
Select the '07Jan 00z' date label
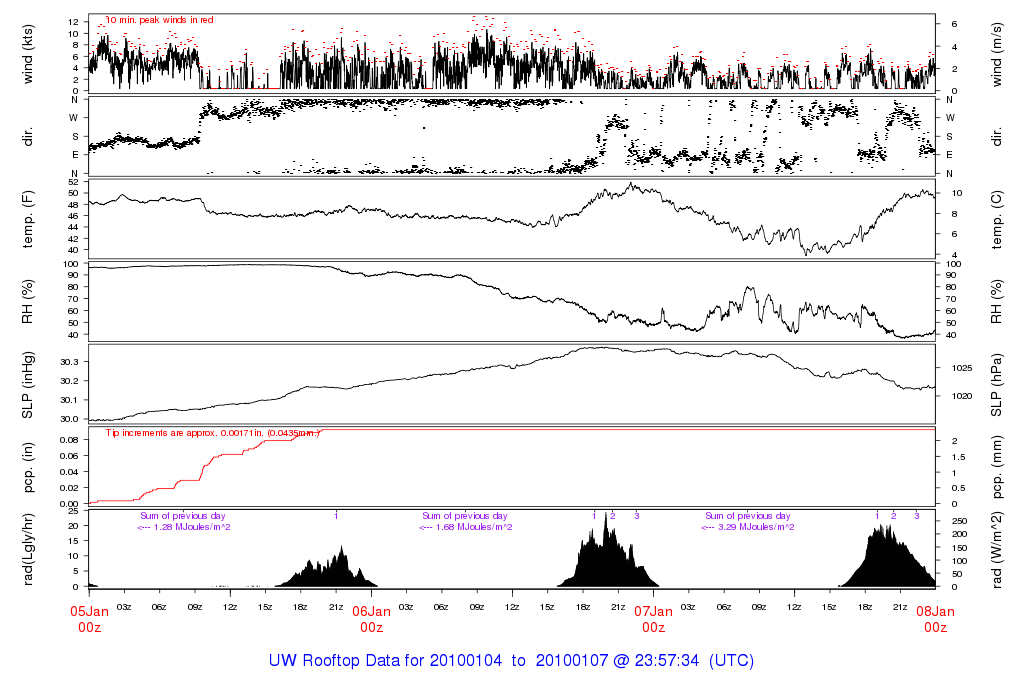point(653,619)
